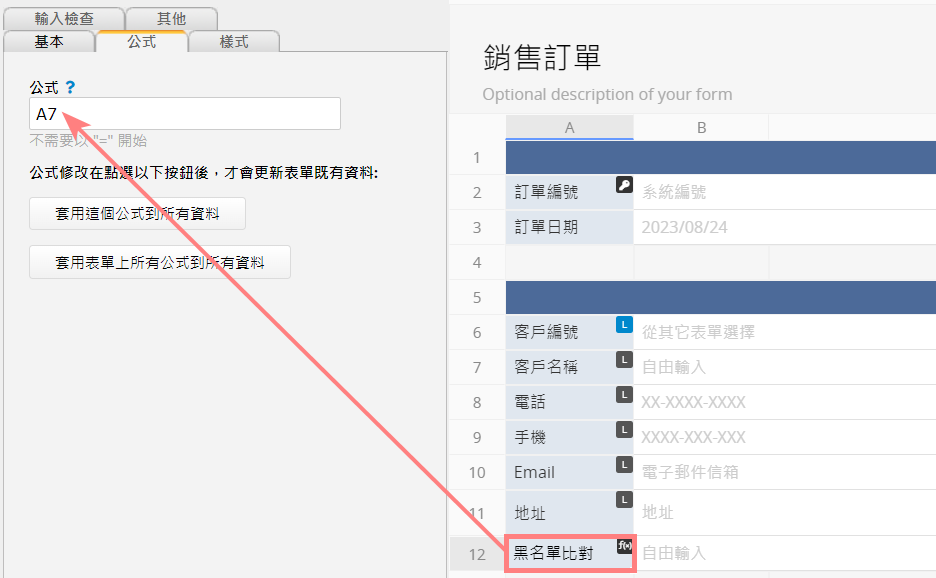Select column header A
The image size is (936, 578).
point(569,127)
